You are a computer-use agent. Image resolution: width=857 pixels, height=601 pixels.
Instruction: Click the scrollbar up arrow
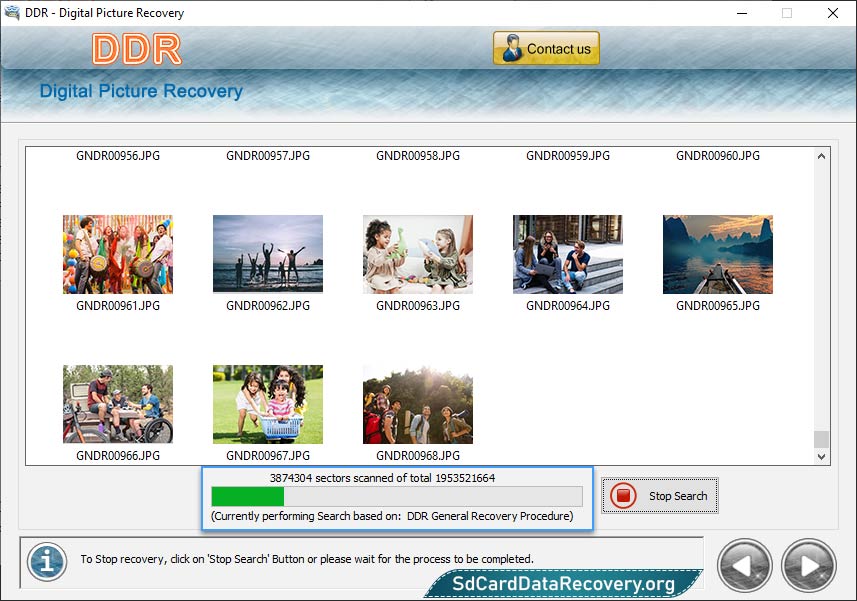[x=821, y=156]
